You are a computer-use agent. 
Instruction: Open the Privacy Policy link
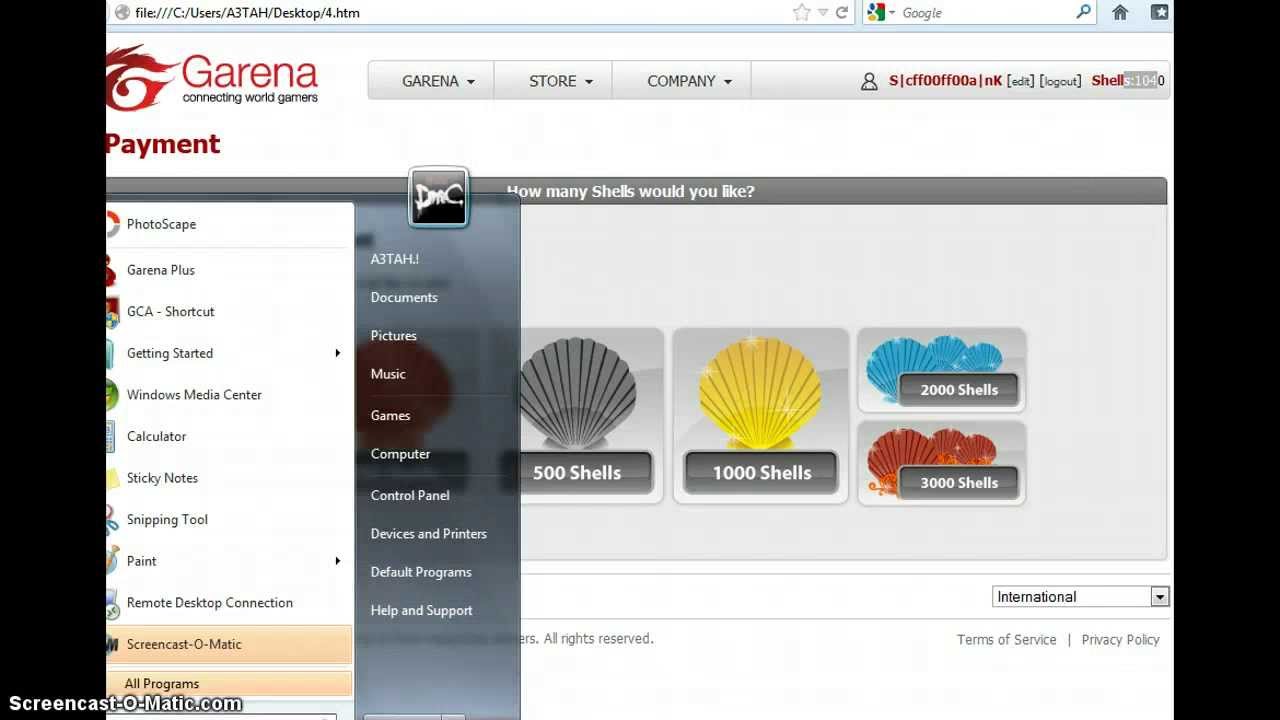point(1120,640)
